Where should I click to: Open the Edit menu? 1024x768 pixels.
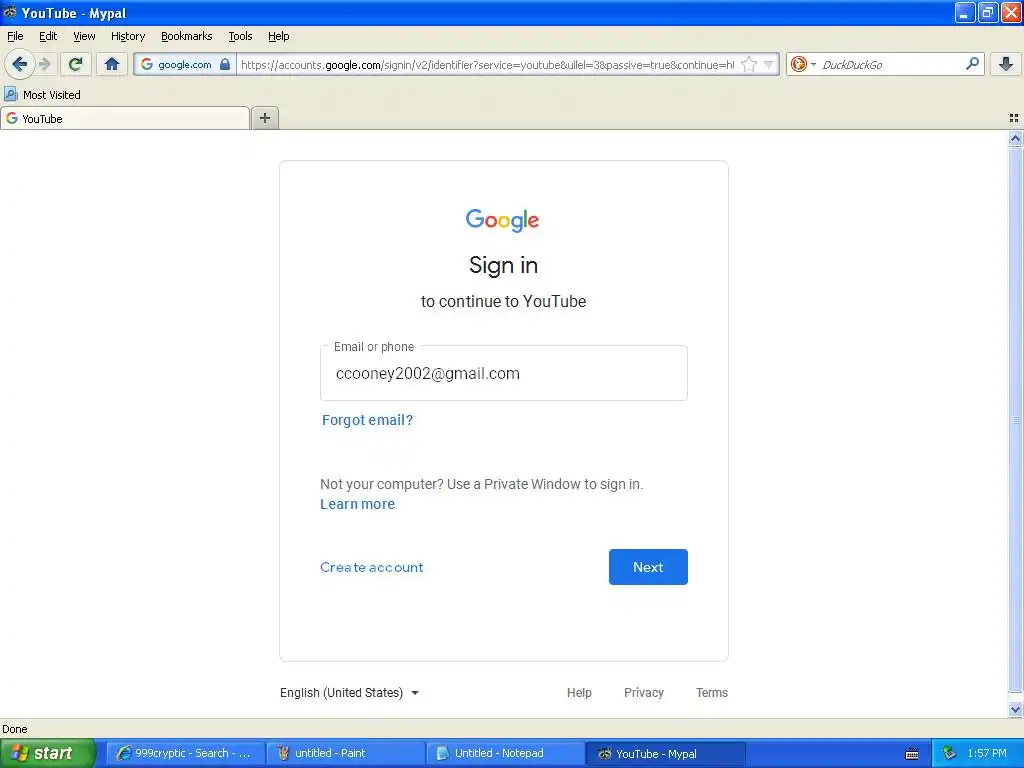[48, 36]
